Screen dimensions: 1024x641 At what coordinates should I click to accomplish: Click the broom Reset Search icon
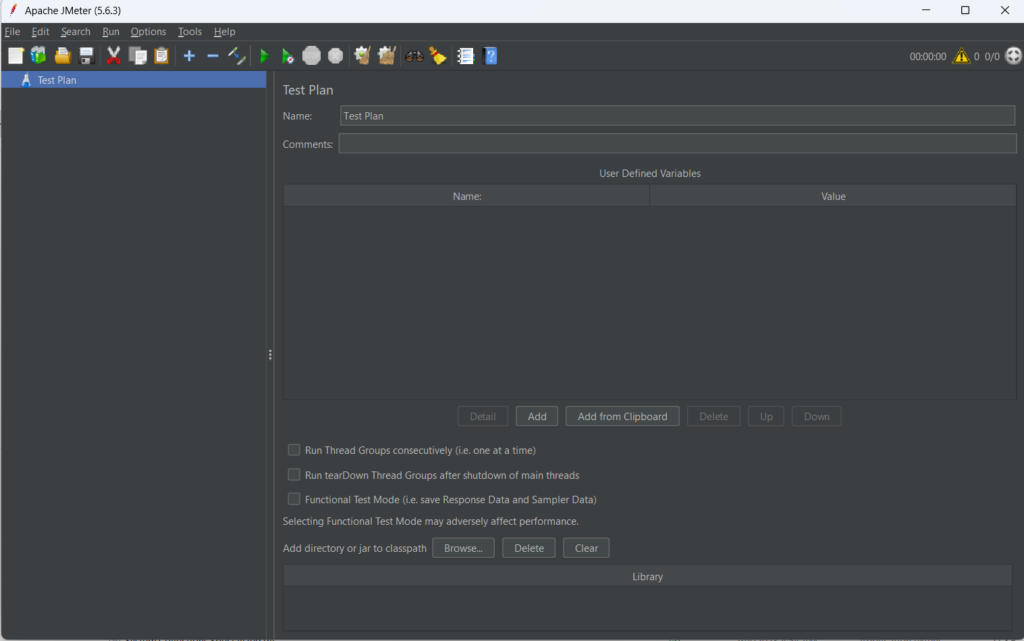tap(438, 56)
